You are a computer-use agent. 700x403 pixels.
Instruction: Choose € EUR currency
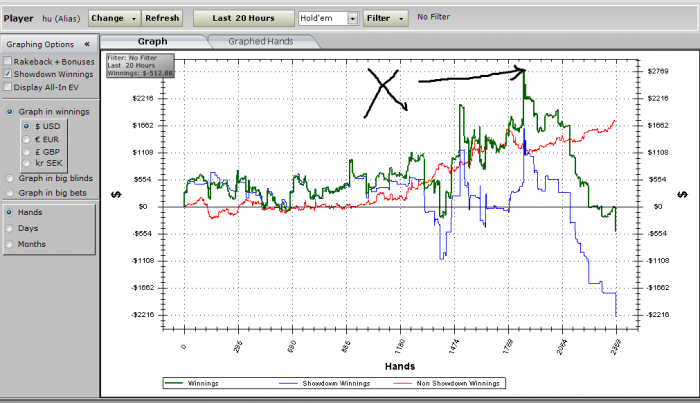point(26,139)
